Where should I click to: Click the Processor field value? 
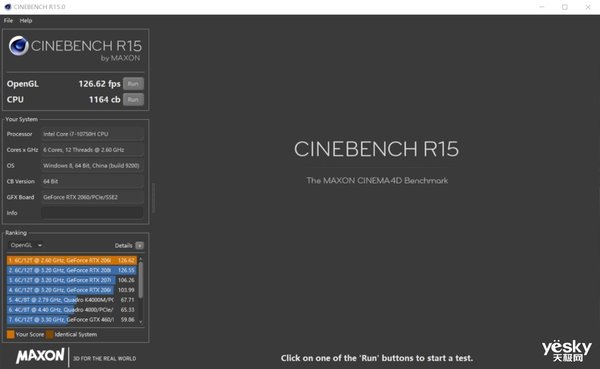pos(92,134)
